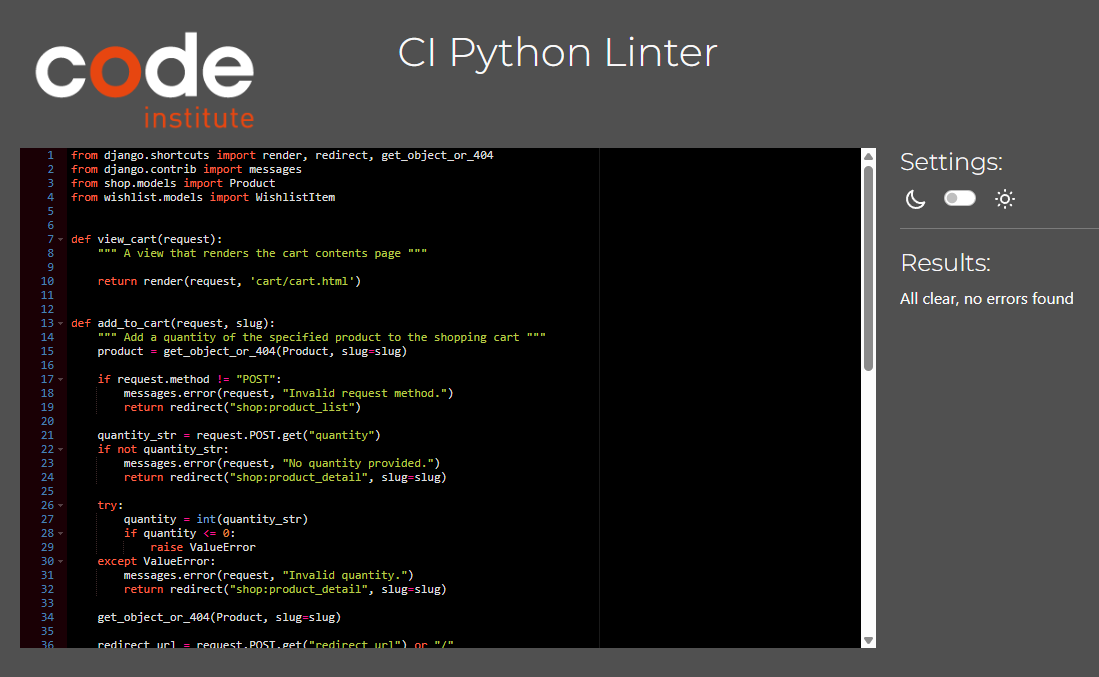The width and height of the screenshot is (1099, 677).
Task: Click 'from django.contrib import messages' line
Action: 186,170
